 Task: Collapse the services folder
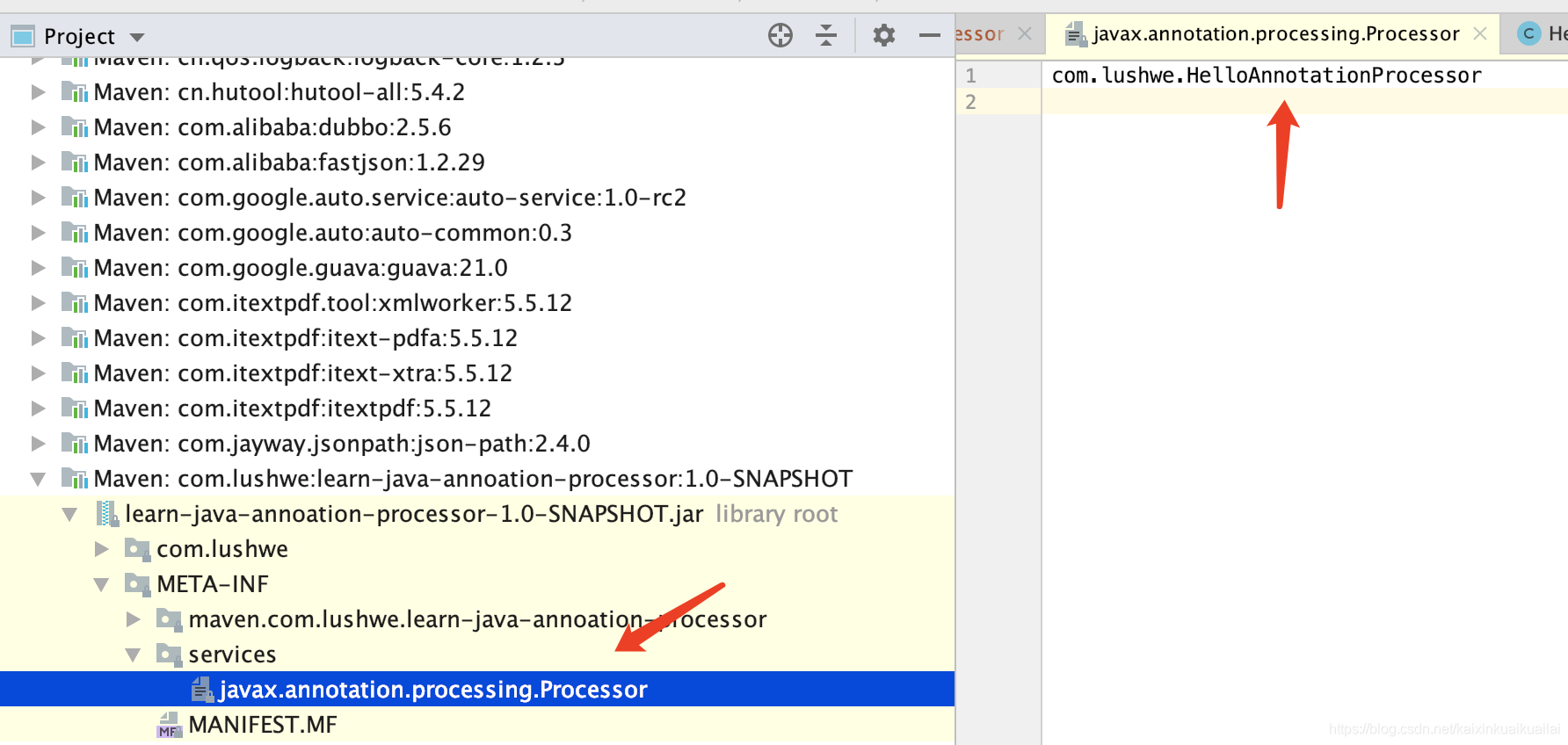(133, 655)
